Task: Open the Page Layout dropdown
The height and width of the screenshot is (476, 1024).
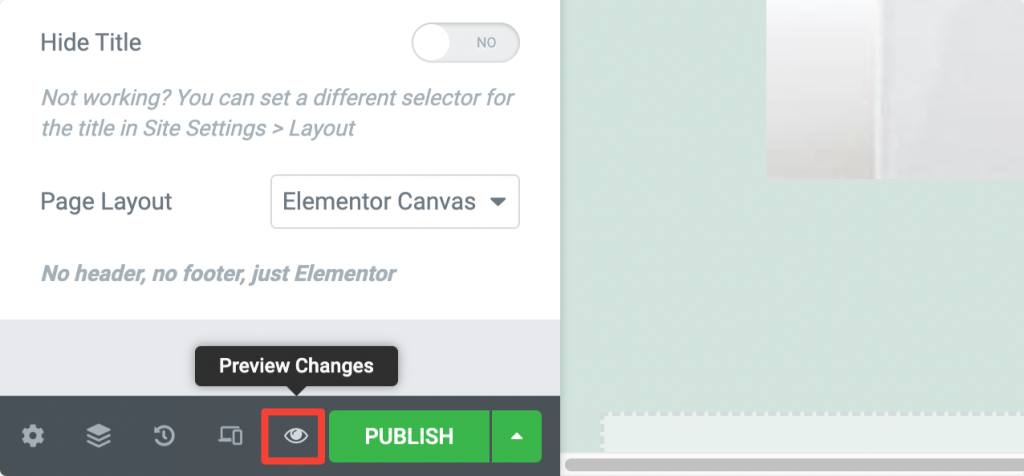Action: 395,202
